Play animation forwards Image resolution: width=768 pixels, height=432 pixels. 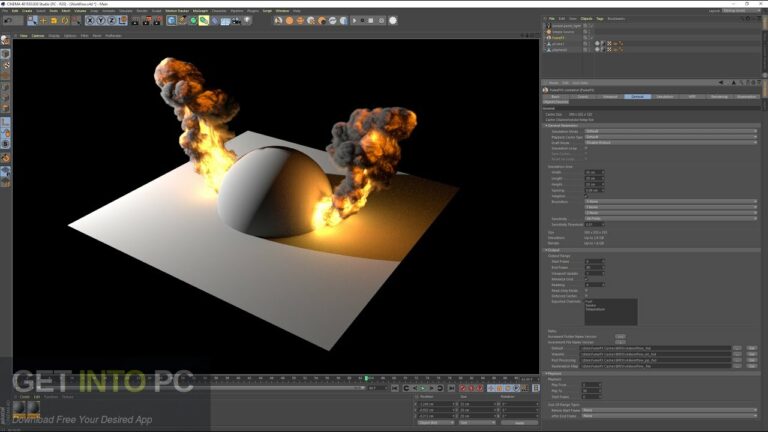(423, 388)
